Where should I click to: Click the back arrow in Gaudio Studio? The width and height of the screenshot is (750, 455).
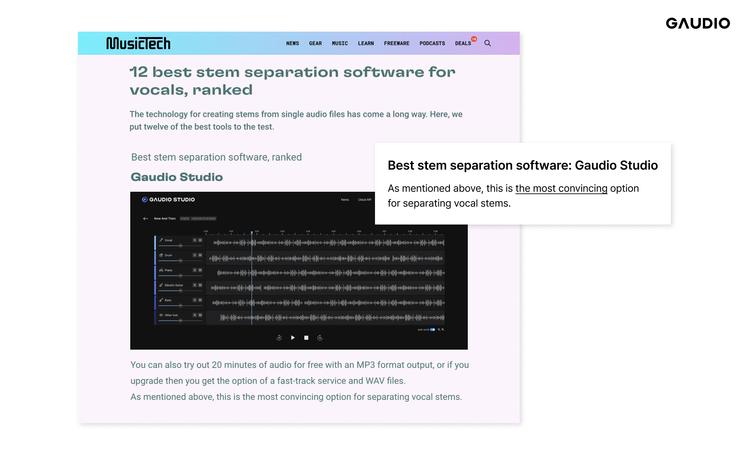(147, 217)
